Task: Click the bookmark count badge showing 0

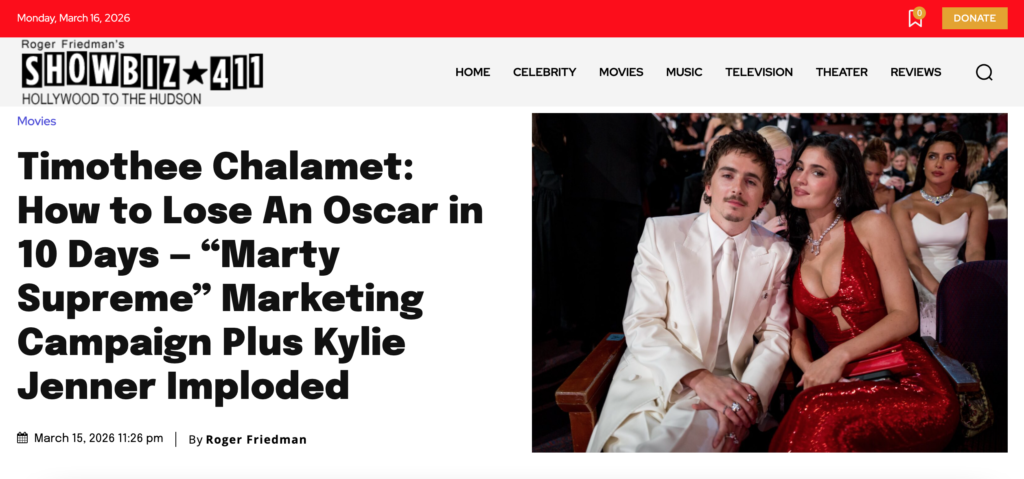Action: pos(919,13)
